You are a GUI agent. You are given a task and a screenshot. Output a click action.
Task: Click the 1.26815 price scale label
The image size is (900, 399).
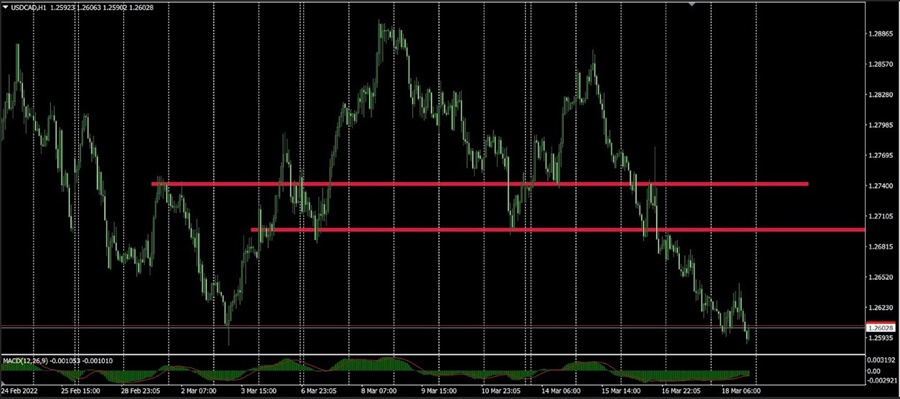point(880,247)
